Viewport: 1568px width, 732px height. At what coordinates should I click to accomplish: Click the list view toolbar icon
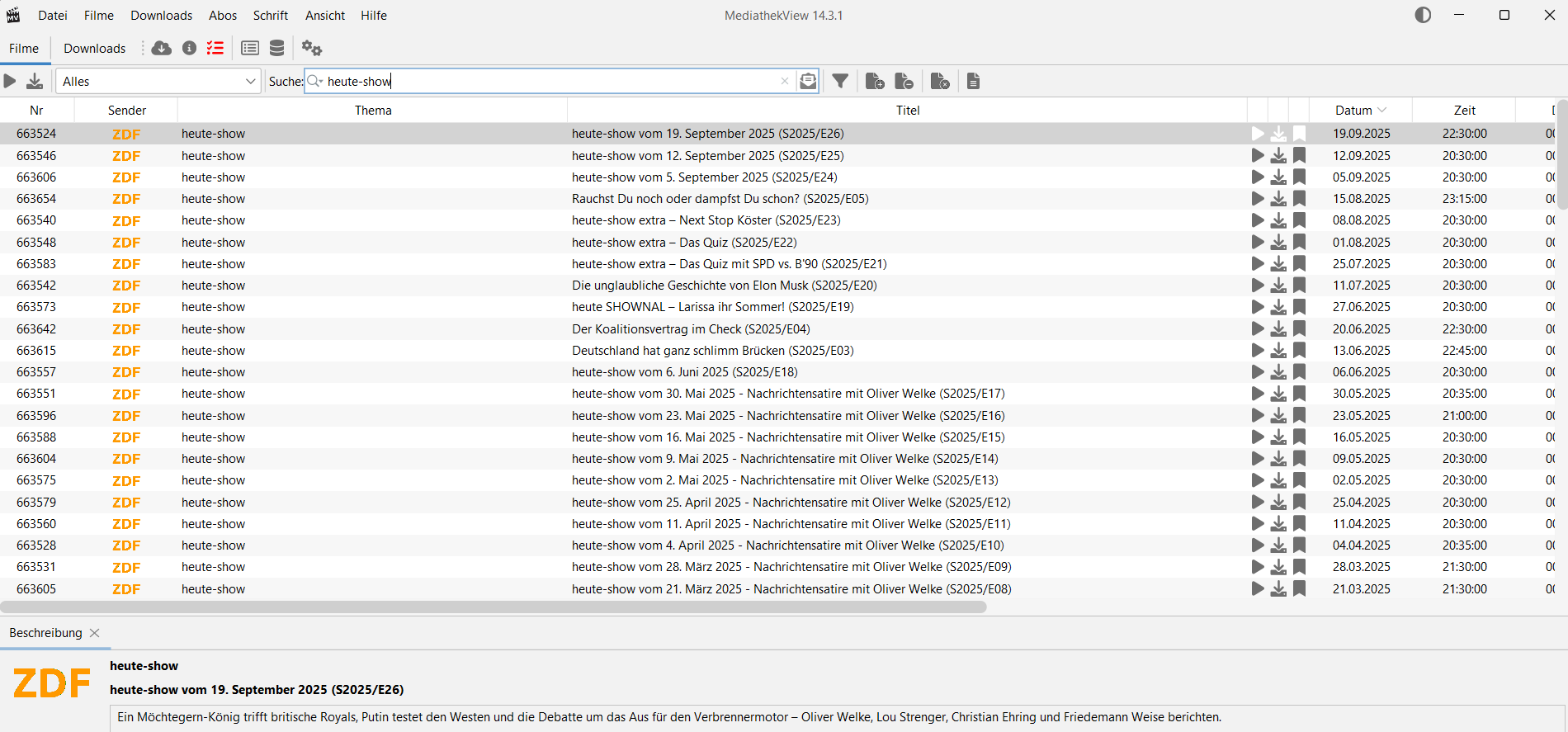(x=250, y=48)
